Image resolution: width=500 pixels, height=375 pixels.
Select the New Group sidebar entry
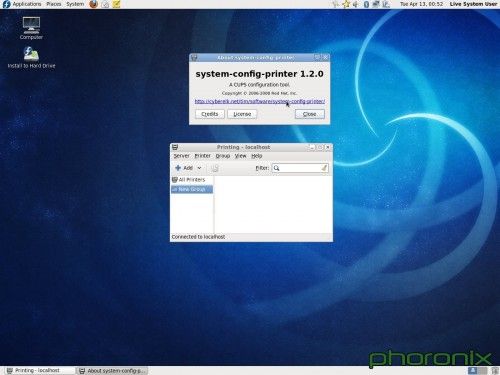click(192, 189)
